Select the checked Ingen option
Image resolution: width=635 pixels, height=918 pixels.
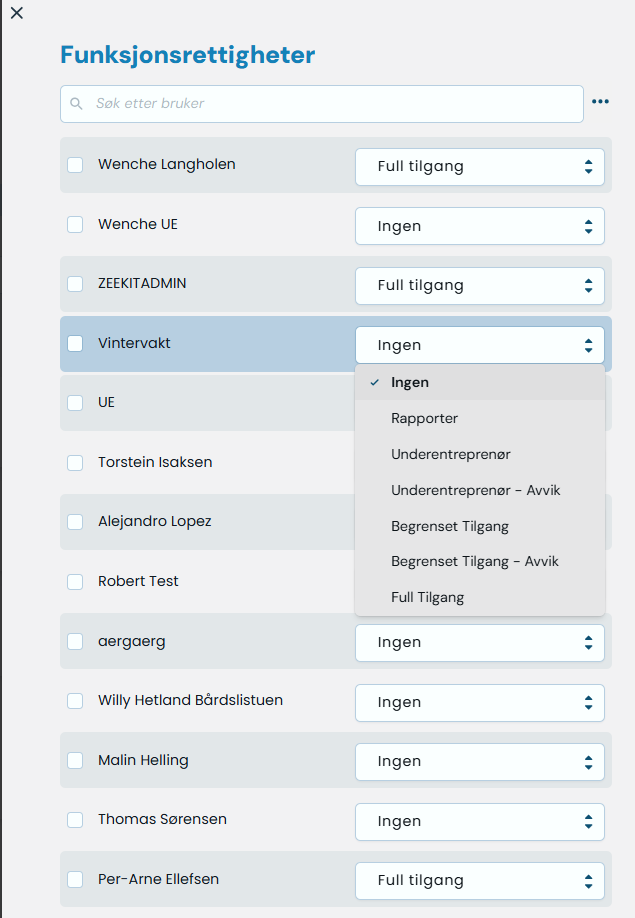410,382
